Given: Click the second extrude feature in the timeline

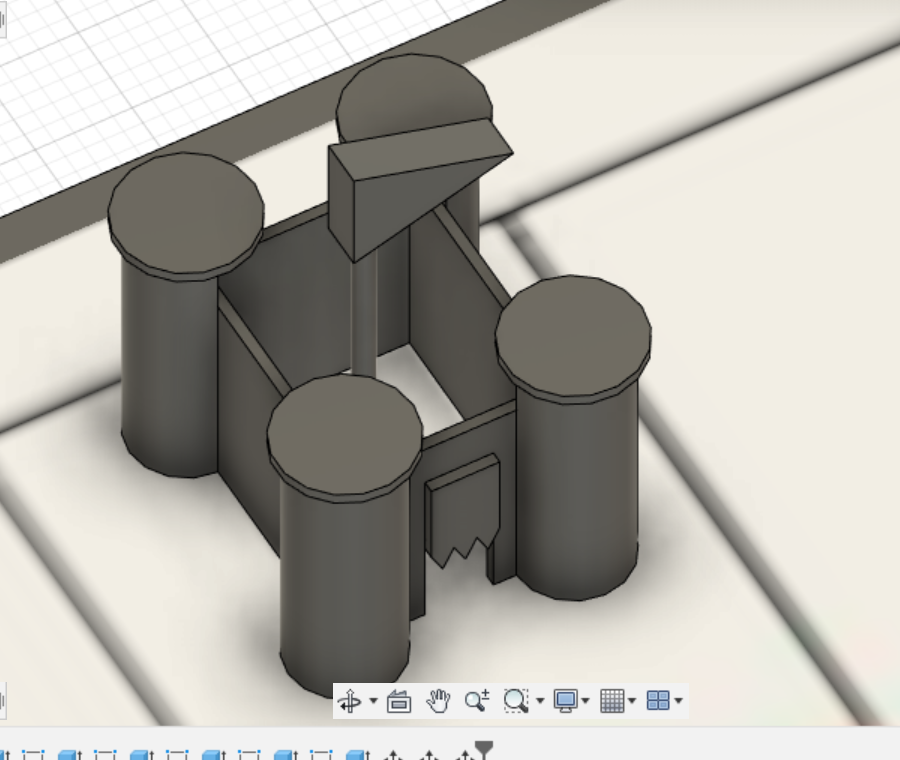Looking at the screenshot, I should pyautogui.click(x=138, y=750).
